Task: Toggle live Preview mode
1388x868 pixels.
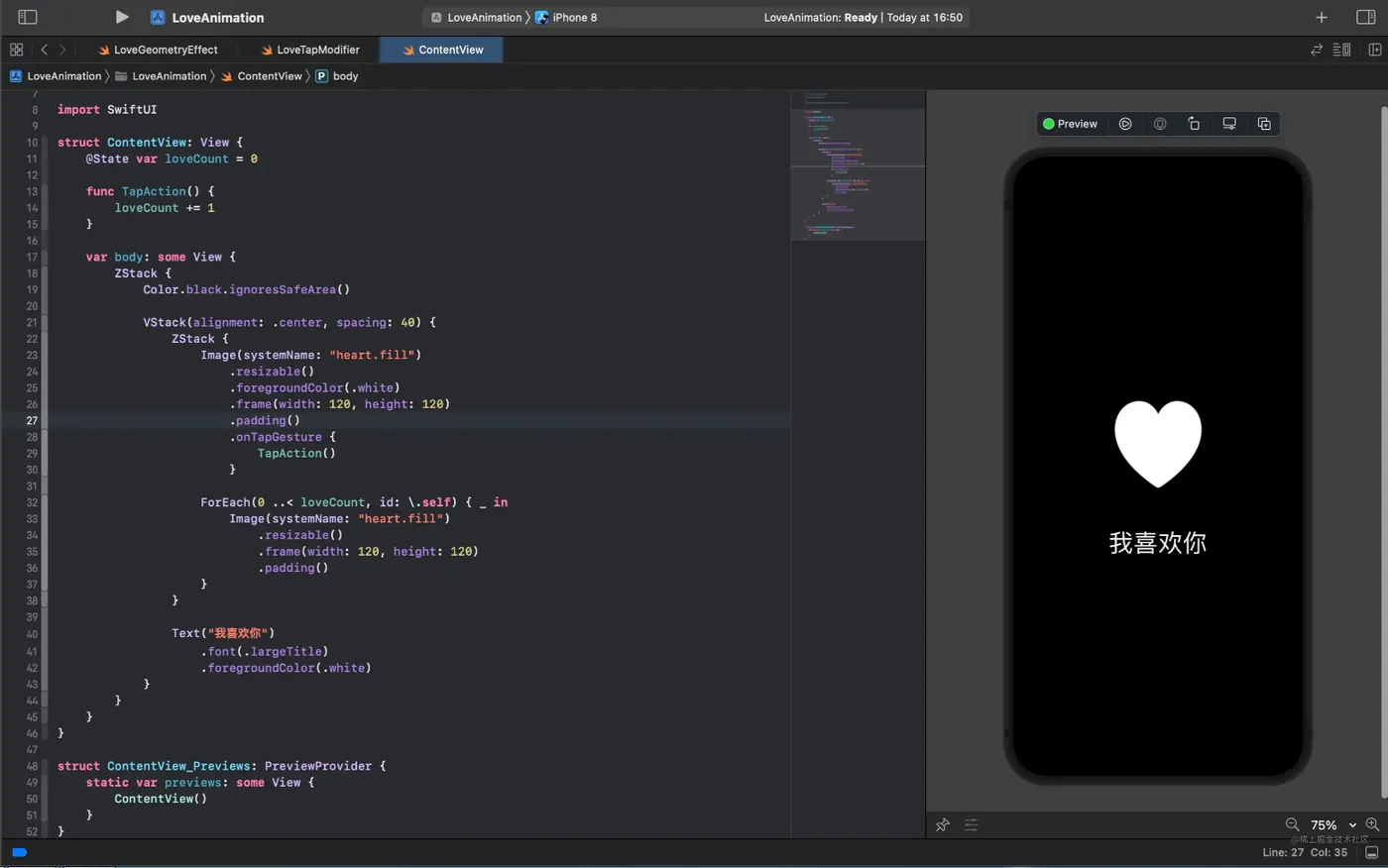Action: coord(1071,124)
